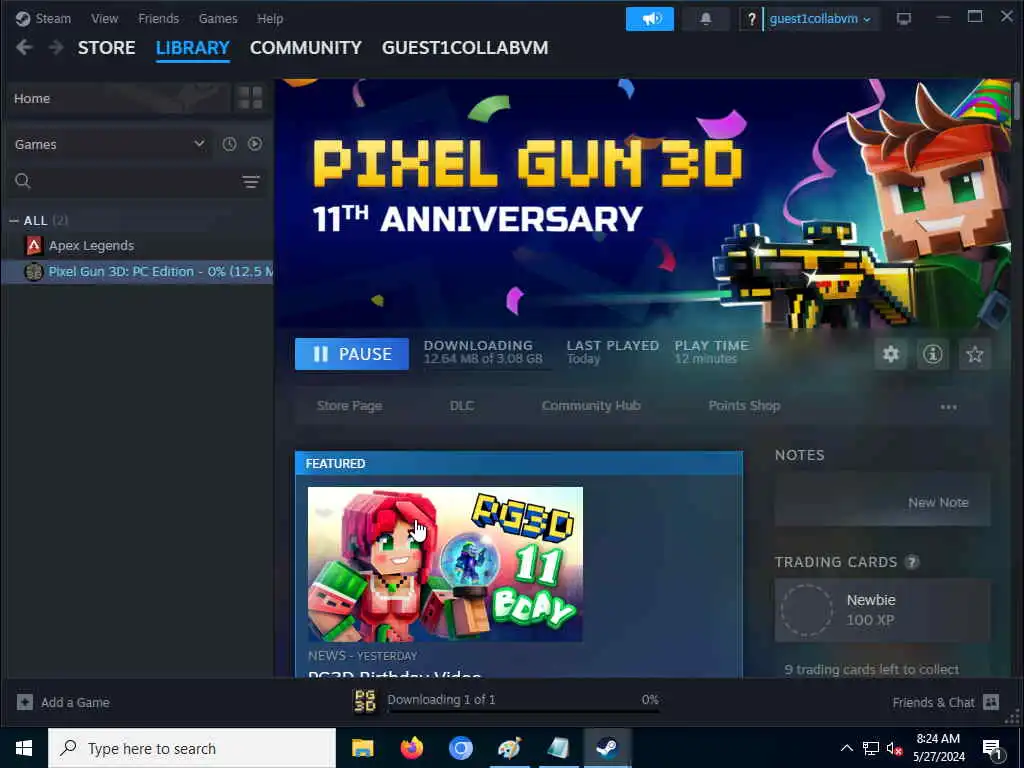Open the Windows notification center icon
1024x768 pixels.
(992, 749)
